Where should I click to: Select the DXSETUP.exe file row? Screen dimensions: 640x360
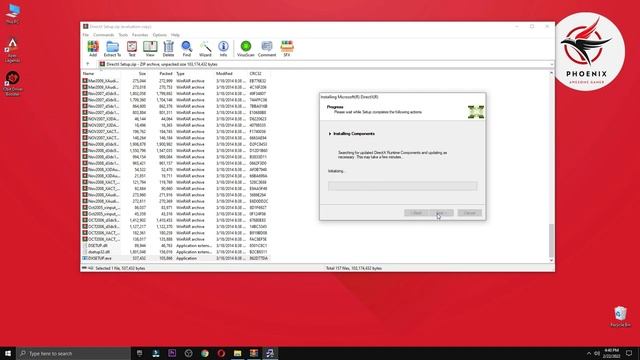pos(176,258)
